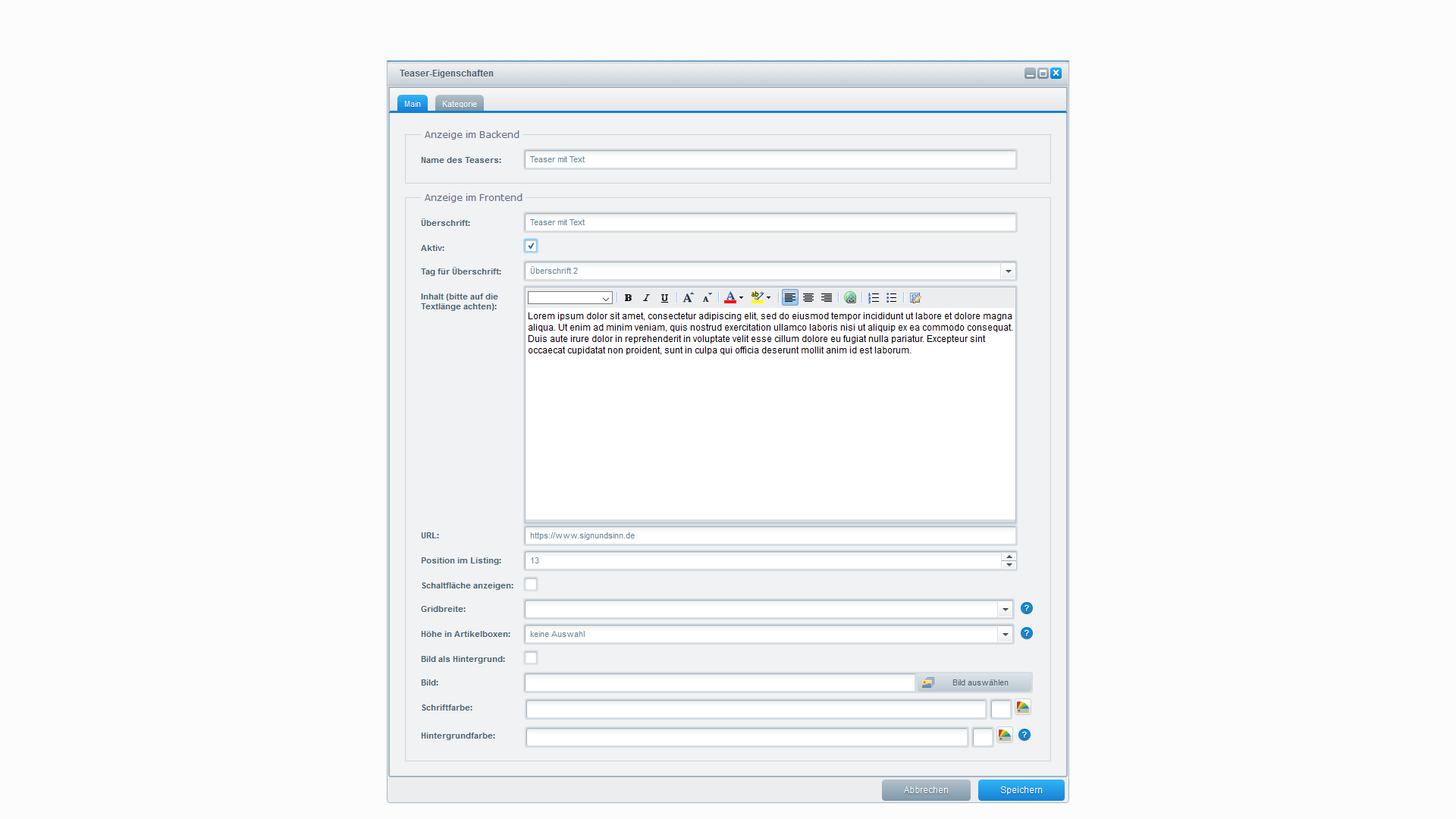The image size is (1456, 819).
Task: Toggle the Aktiv checkbox
Action: 530,246
